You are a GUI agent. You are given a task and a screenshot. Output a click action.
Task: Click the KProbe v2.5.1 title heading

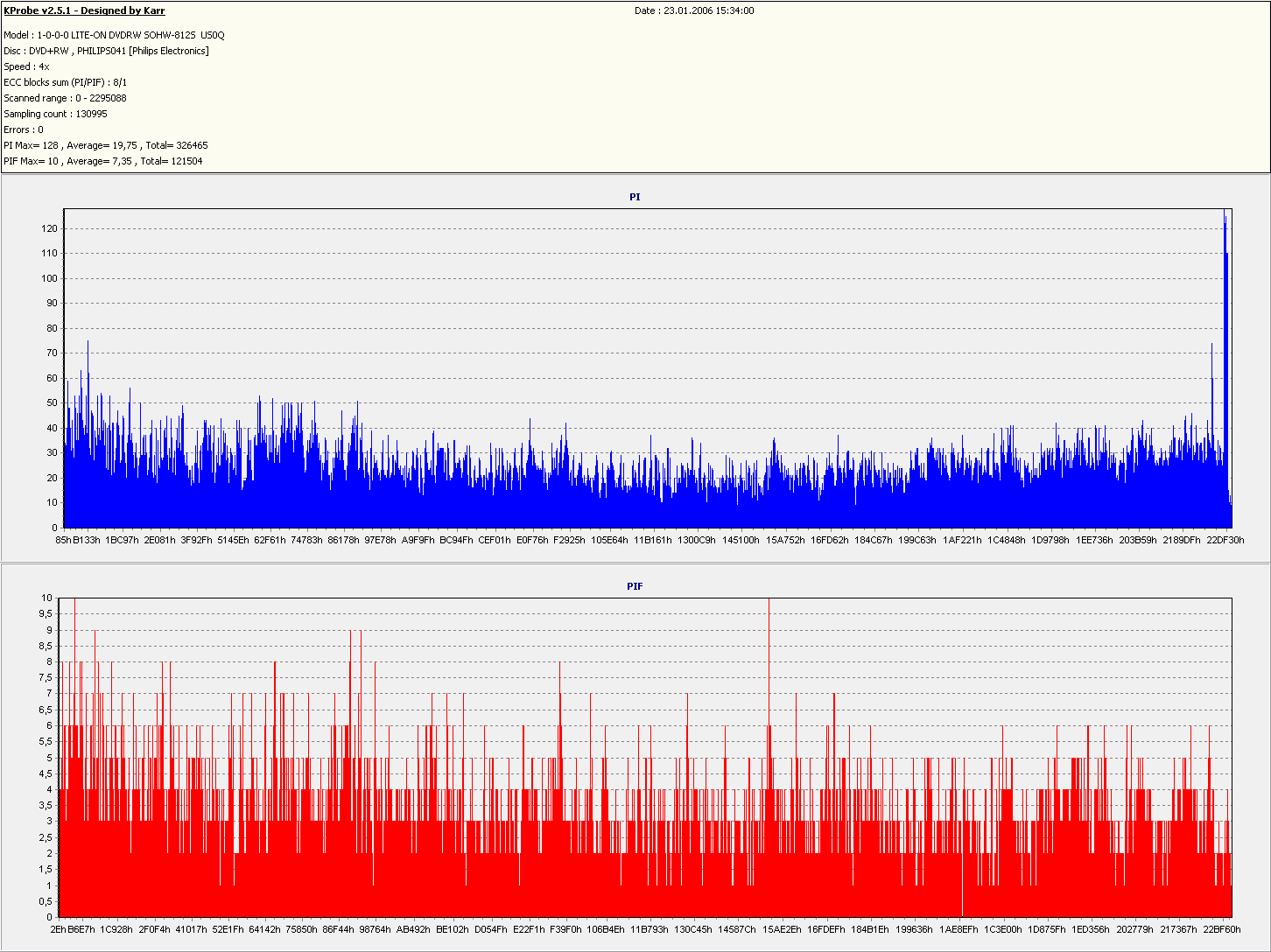[x=84, y=10]
